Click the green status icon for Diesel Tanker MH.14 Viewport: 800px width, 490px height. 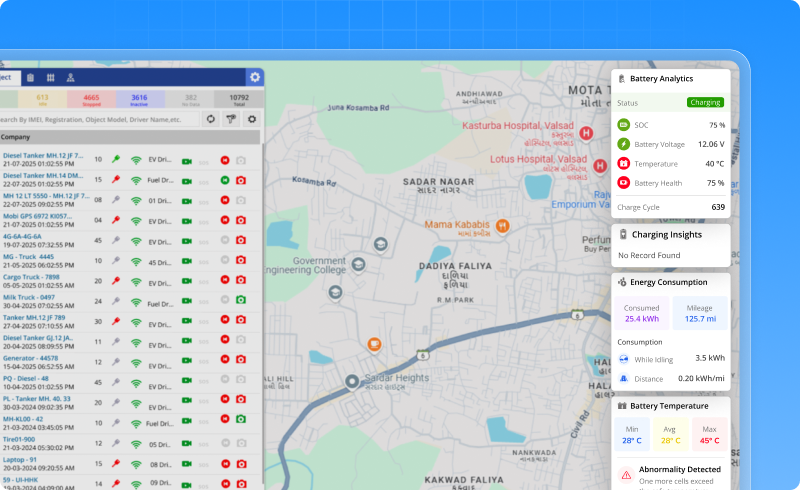(225, 180)
